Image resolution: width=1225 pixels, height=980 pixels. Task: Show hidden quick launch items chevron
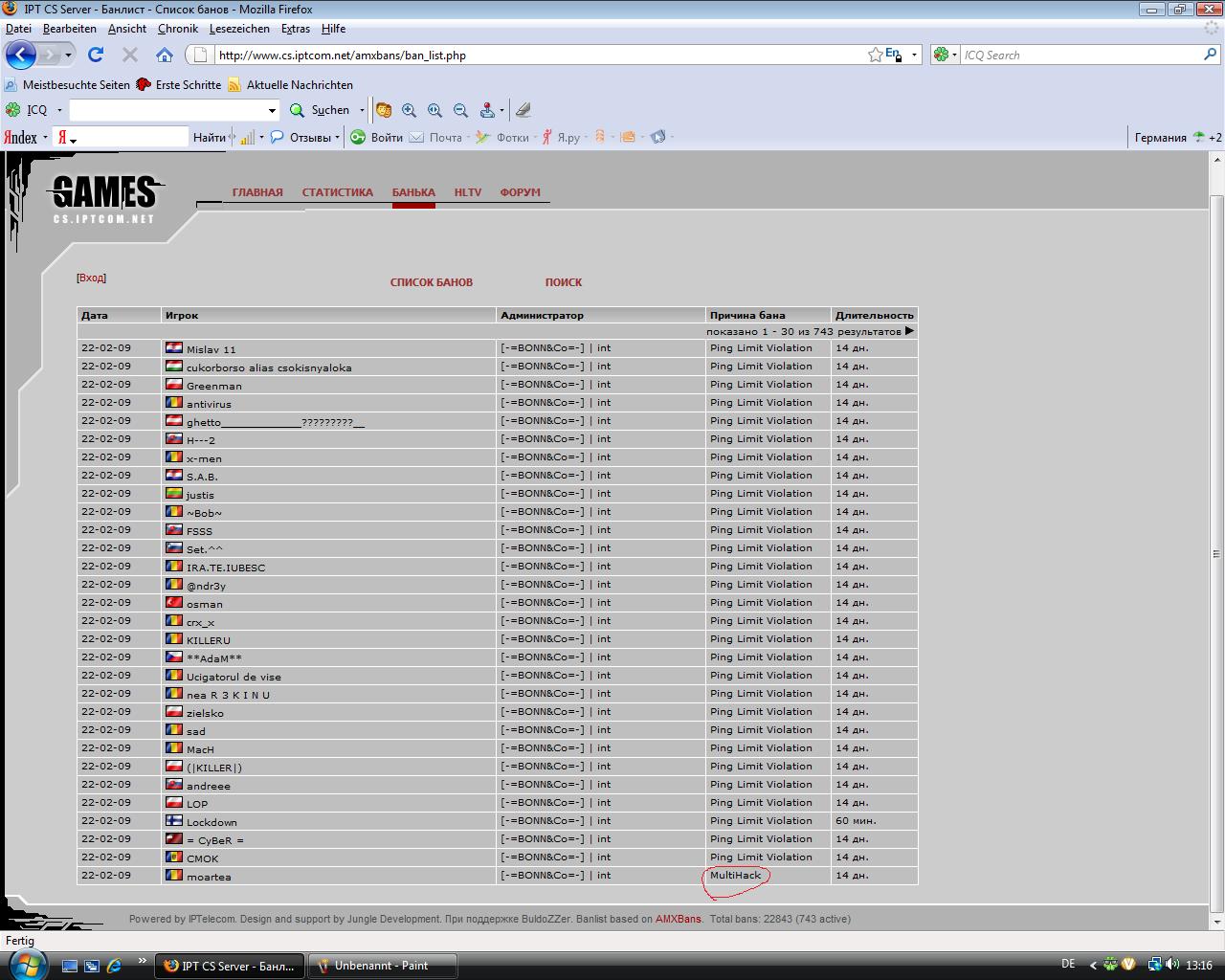click(x=143, y=961)
